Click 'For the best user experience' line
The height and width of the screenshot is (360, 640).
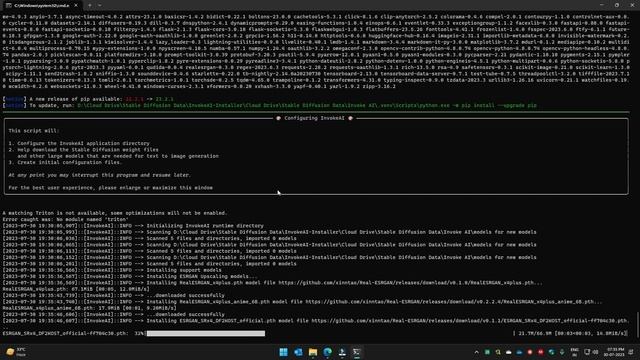111,187
